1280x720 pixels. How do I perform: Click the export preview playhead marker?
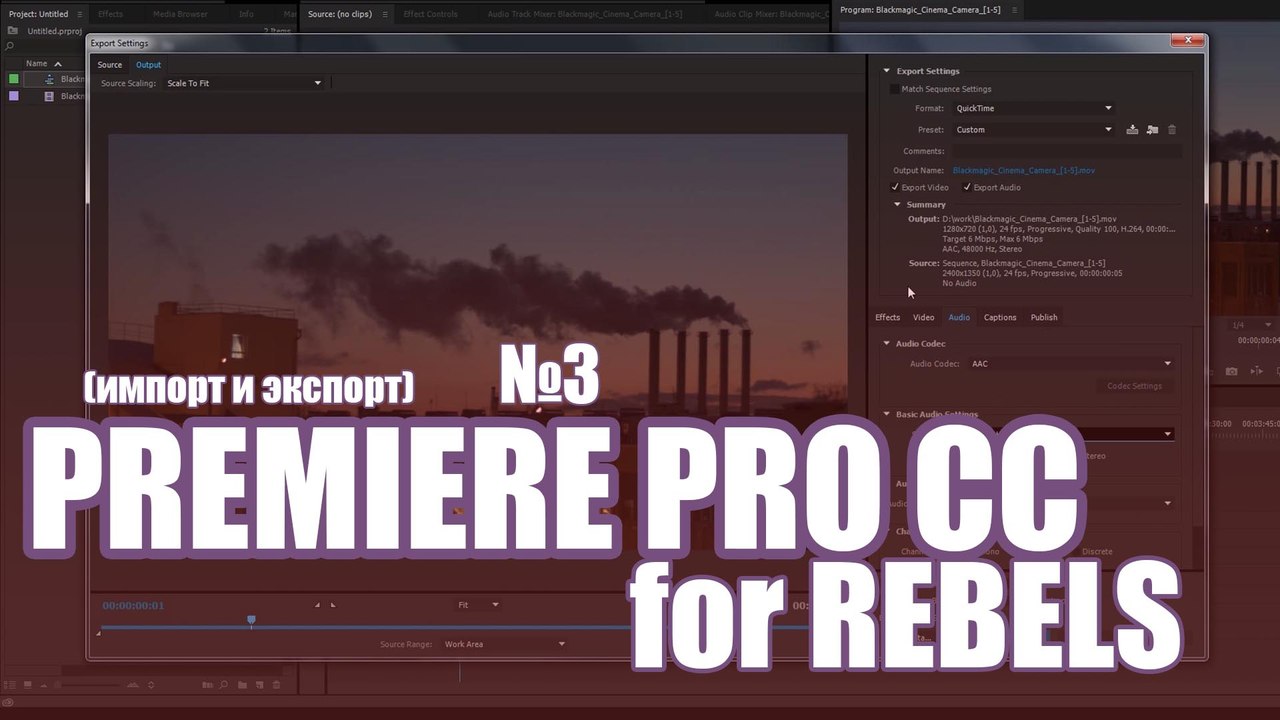(x=251, y=621)
